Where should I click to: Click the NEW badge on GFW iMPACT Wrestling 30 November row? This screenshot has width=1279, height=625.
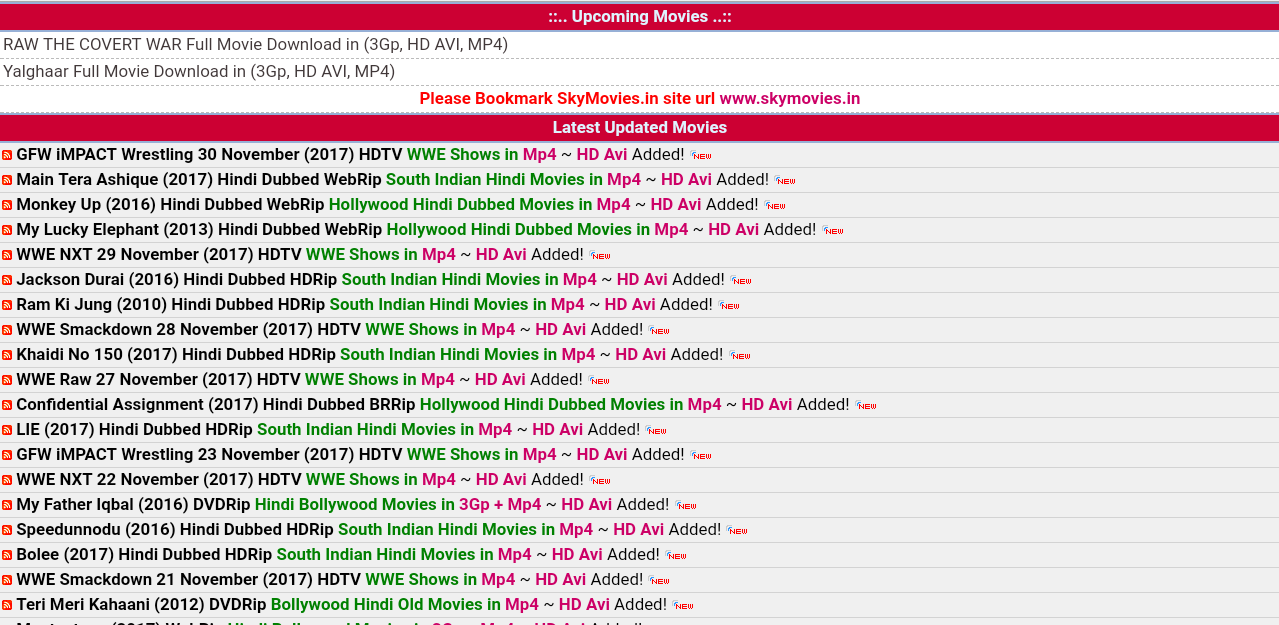pos(701,156)
